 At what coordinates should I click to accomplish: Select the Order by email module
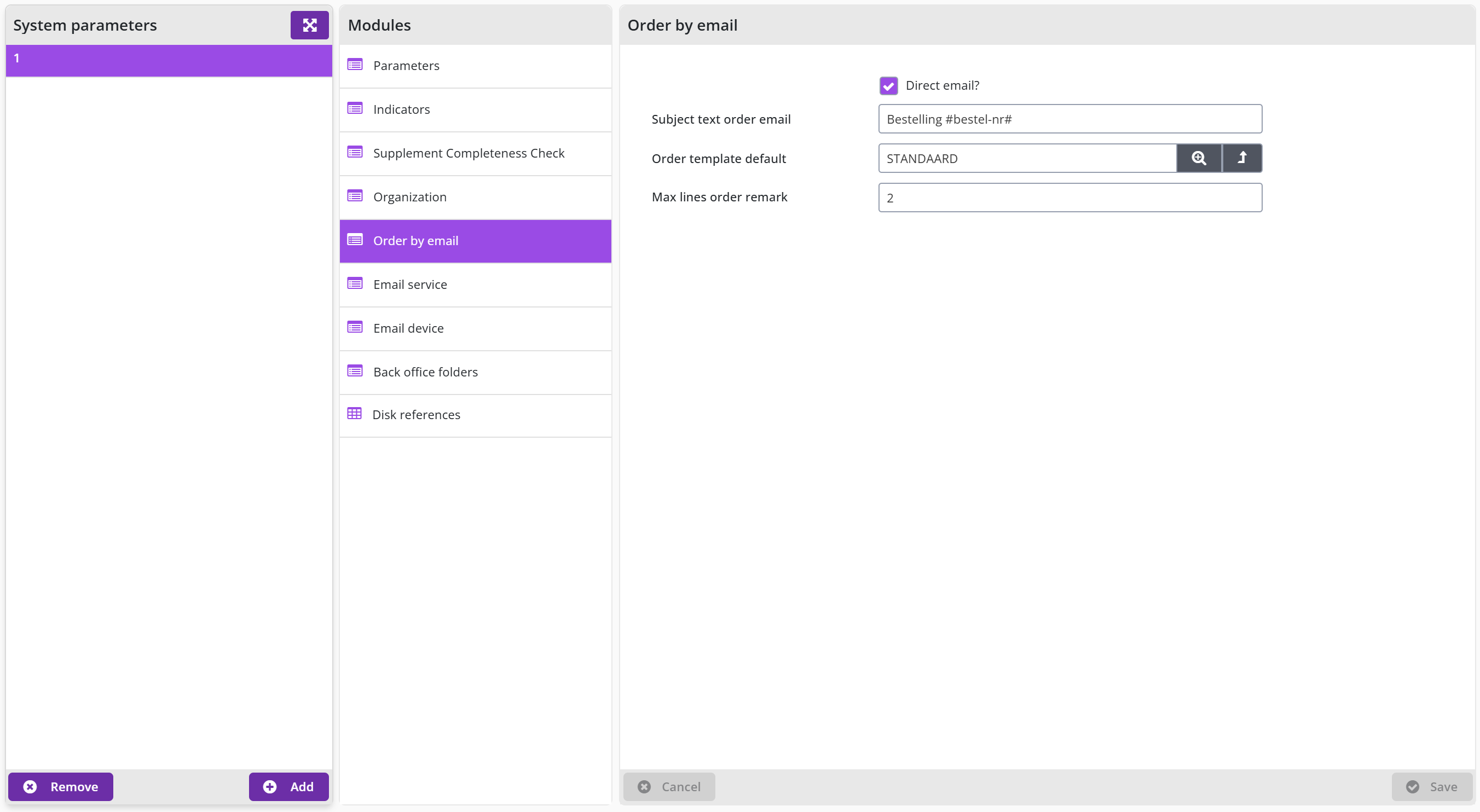click(475, 241)
